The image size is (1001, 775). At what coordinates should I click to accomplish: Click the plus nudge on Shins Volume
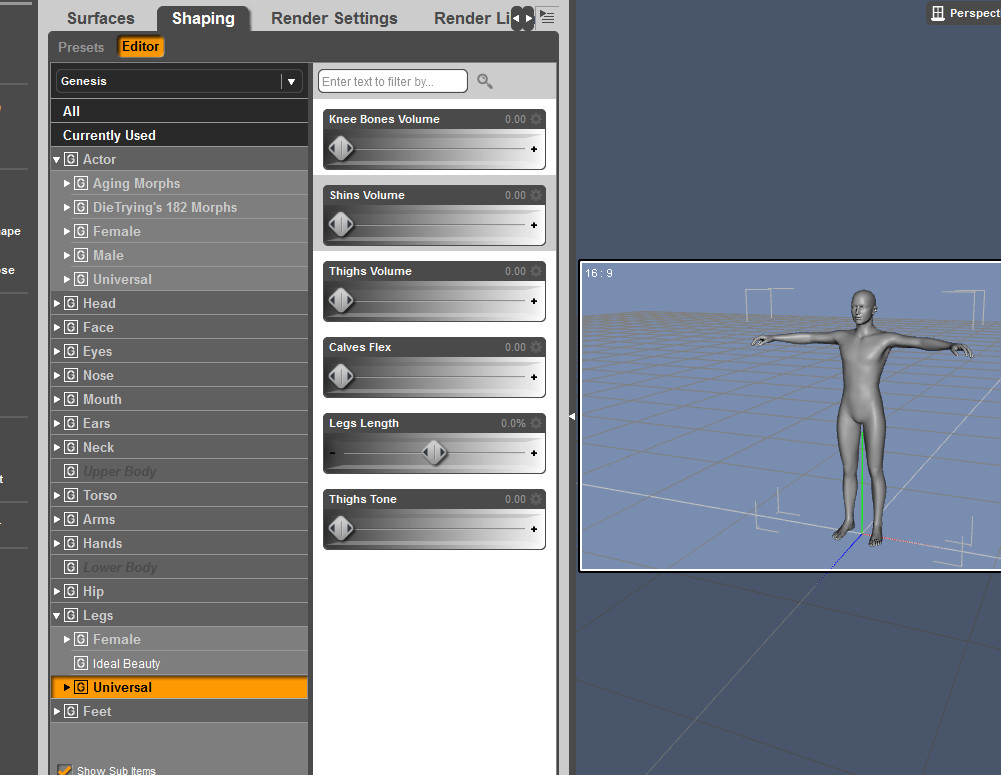534,225
